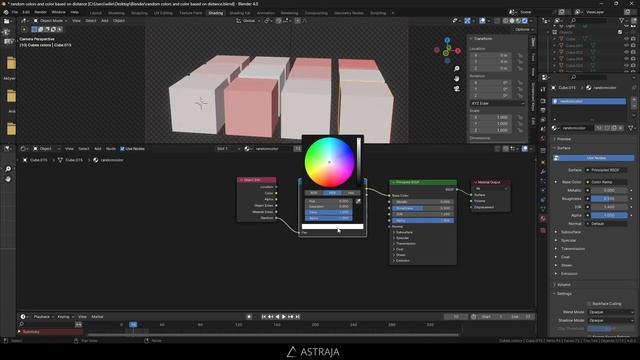Open the Blend Mode Opaque dropdown
Viewport: 640px width, 360px height.
coord(611,312)
